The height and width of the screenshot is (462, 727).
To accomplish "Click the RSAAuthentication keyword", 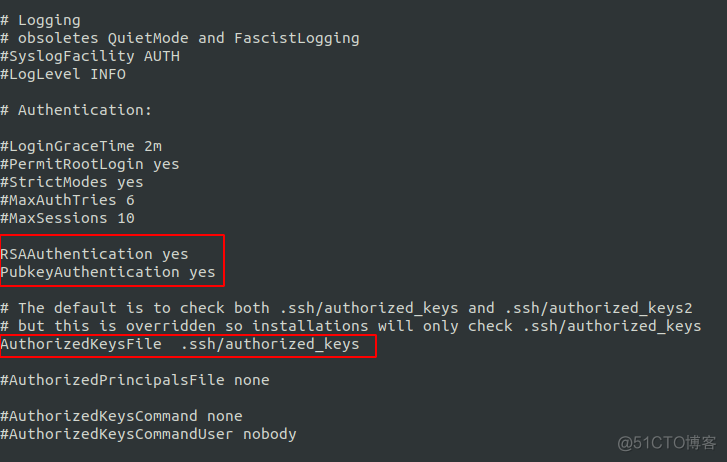I will coord(76,254).
